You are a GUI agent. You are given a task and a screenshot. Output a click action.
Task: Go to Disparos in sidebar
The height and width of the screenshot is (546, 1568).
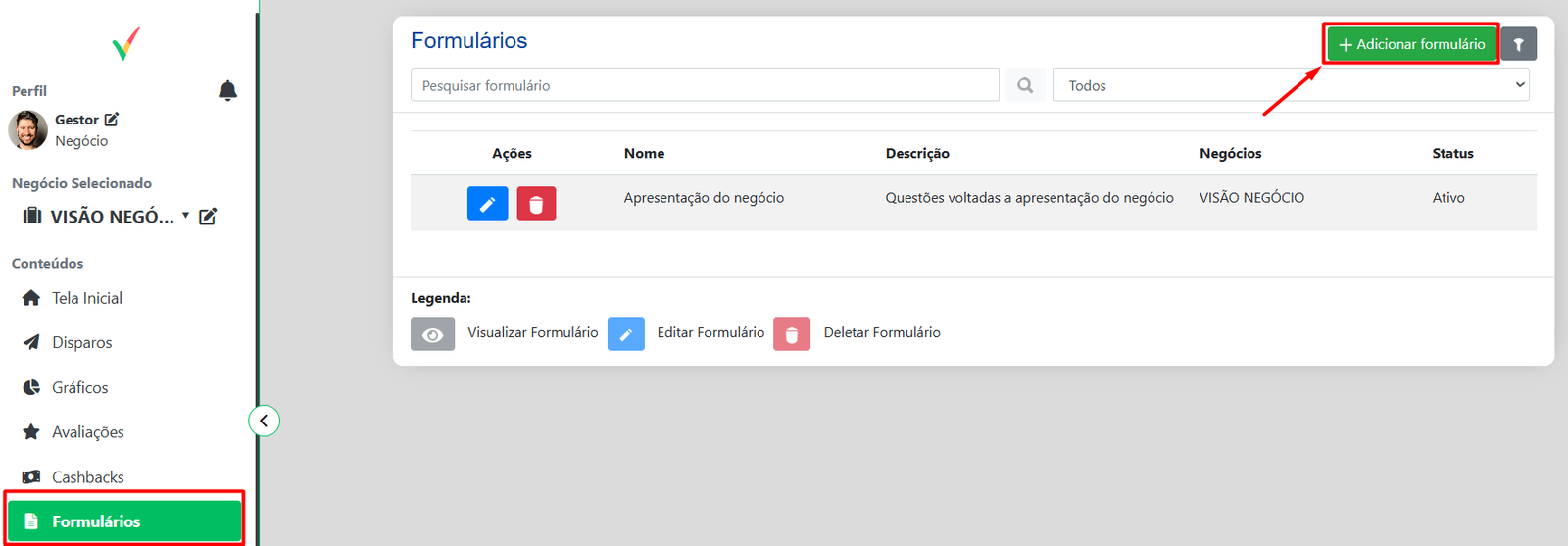81,342
